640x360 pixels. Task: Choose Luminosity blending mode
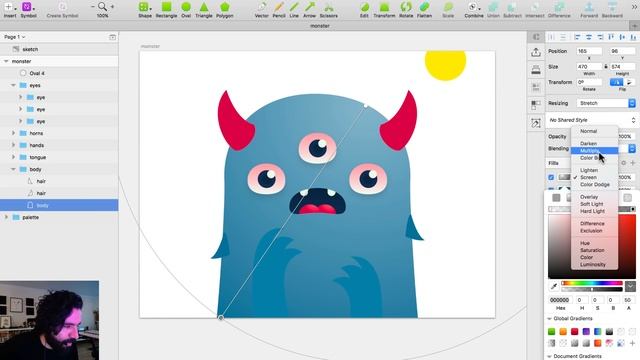[593, 264]
